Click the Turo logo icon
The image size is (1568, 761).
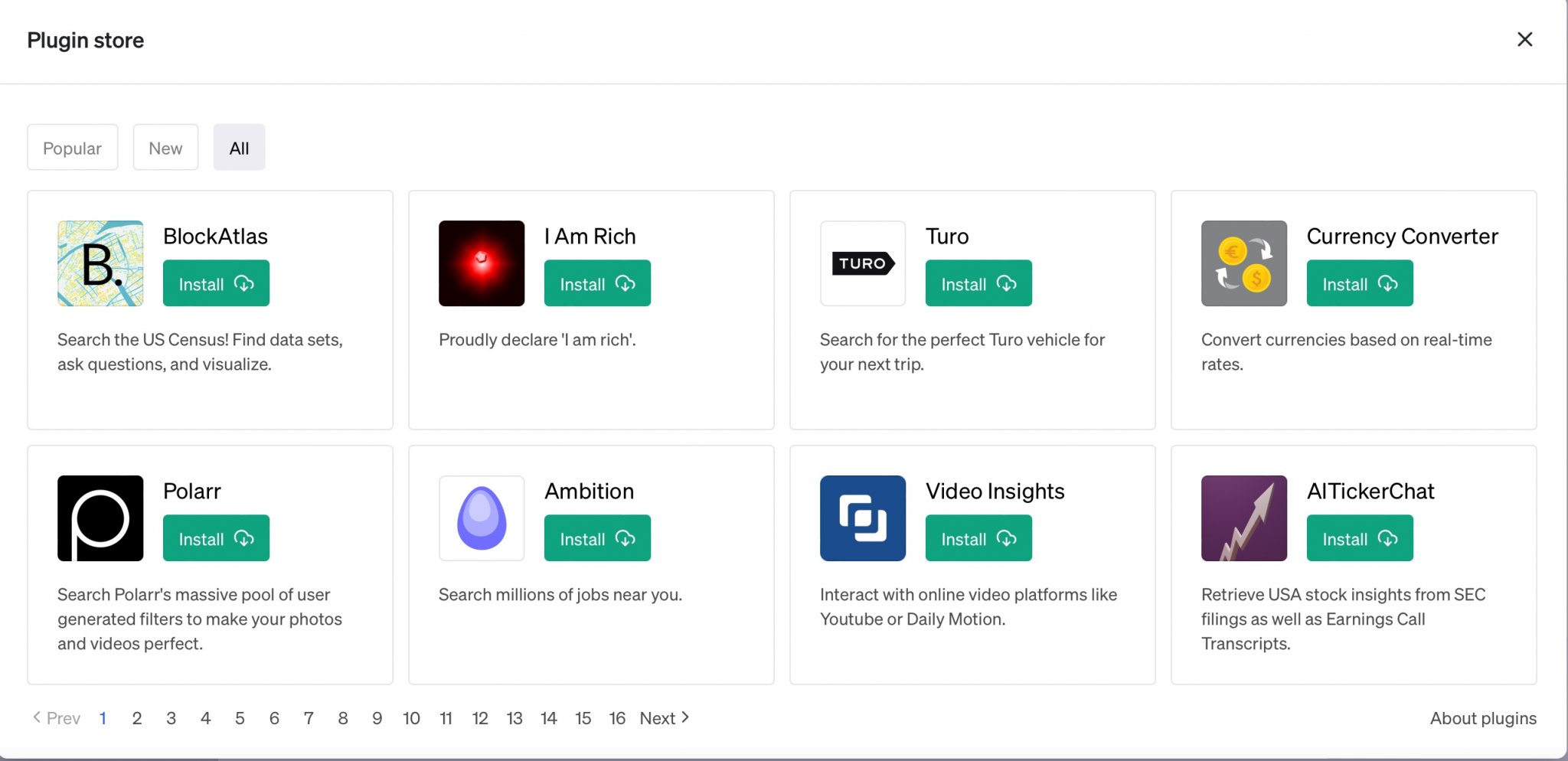click(x=863, y=263)
